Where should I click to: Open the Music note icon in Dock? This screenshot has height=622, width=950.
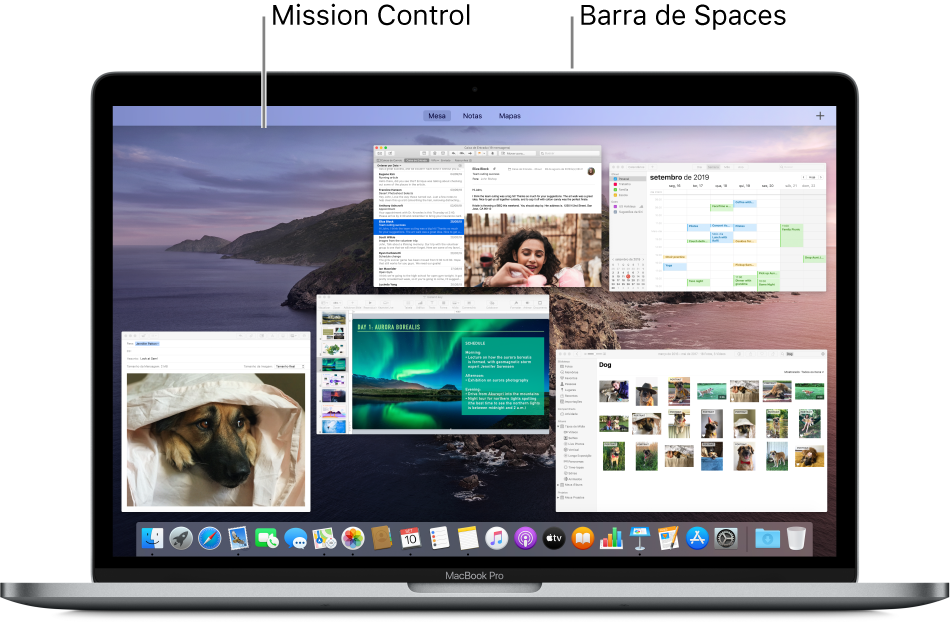click(x=496, y=538)
